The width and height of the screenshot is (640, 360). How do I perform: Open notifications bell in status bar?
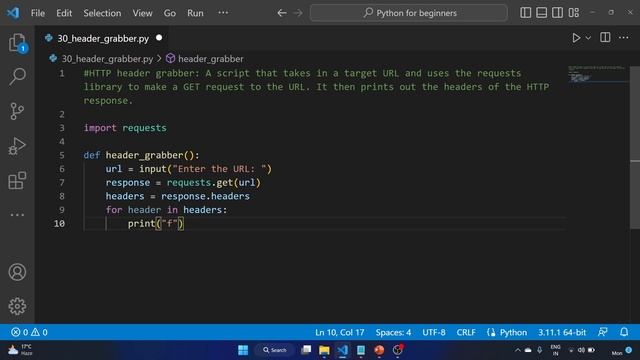(x=624, y=332)
